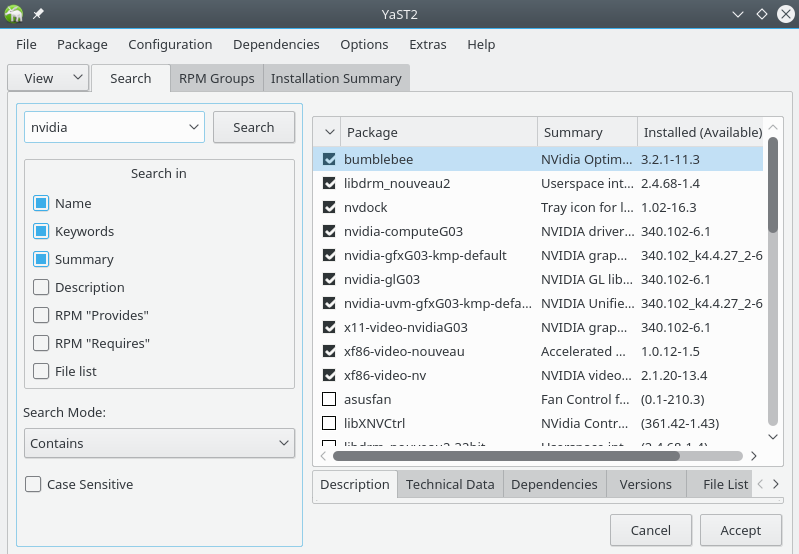Viewport: 799px width, 554px height.
Task: Disable searching in Keywords
Action: click(x=41, y=231)
